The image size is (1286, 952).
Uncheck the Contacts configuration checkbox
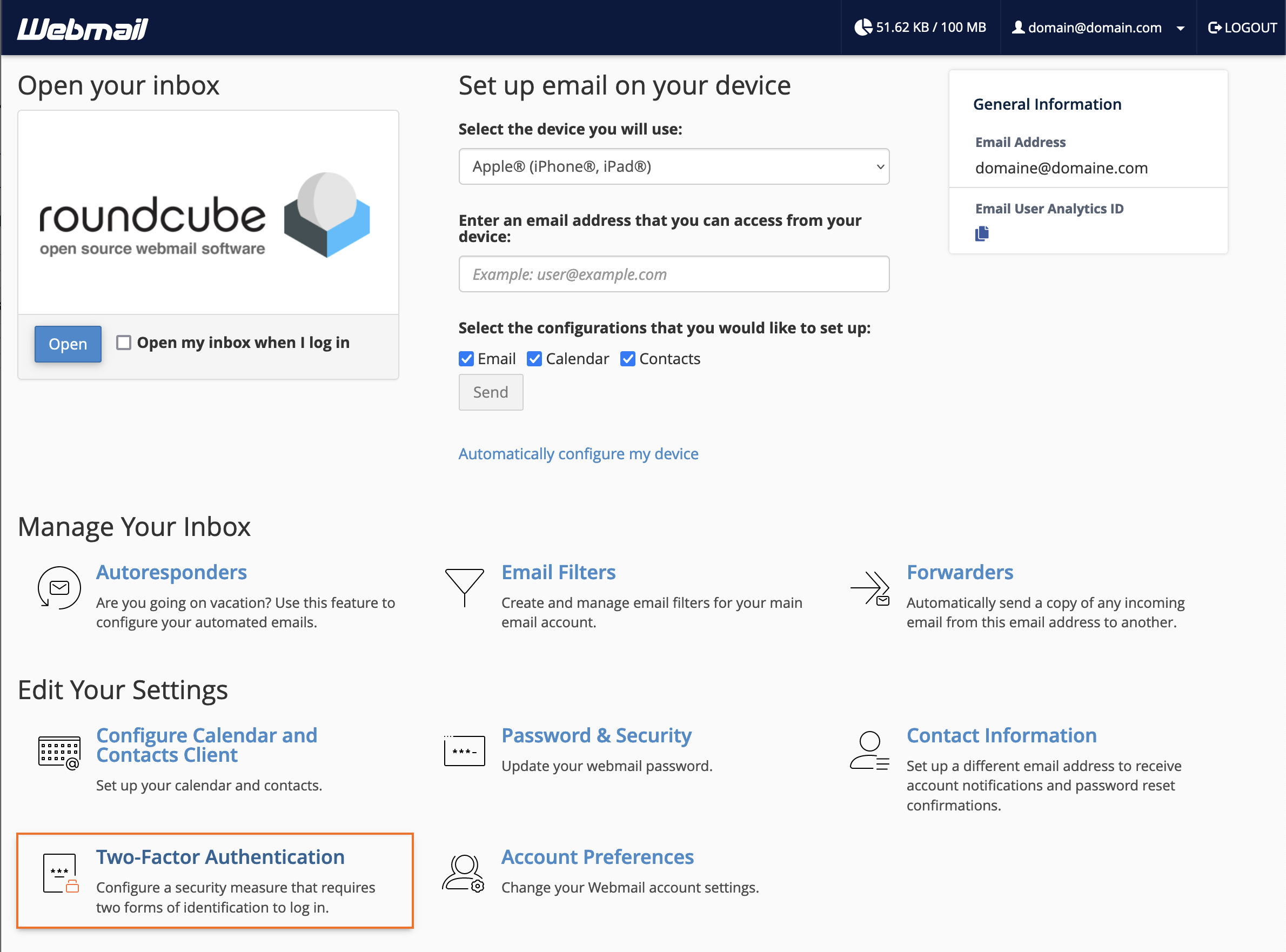tap(627, 359)
